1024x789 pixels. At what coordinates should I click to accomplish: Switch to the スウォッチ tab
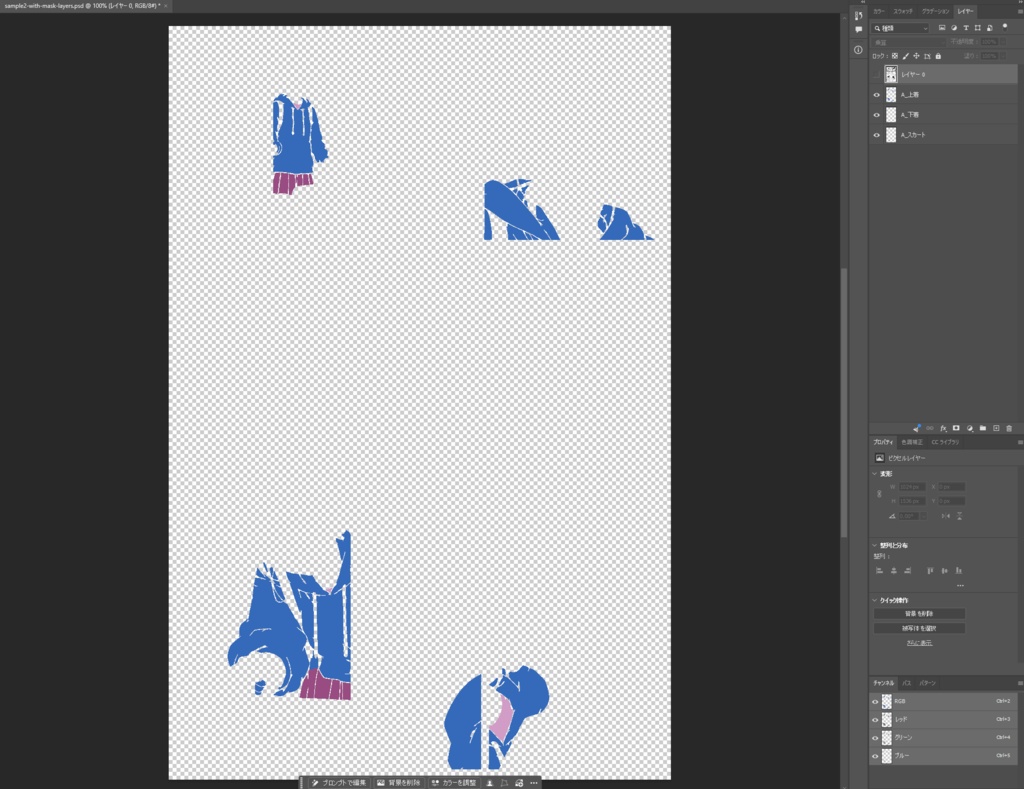pyautogui.click(x=903, y=12)
